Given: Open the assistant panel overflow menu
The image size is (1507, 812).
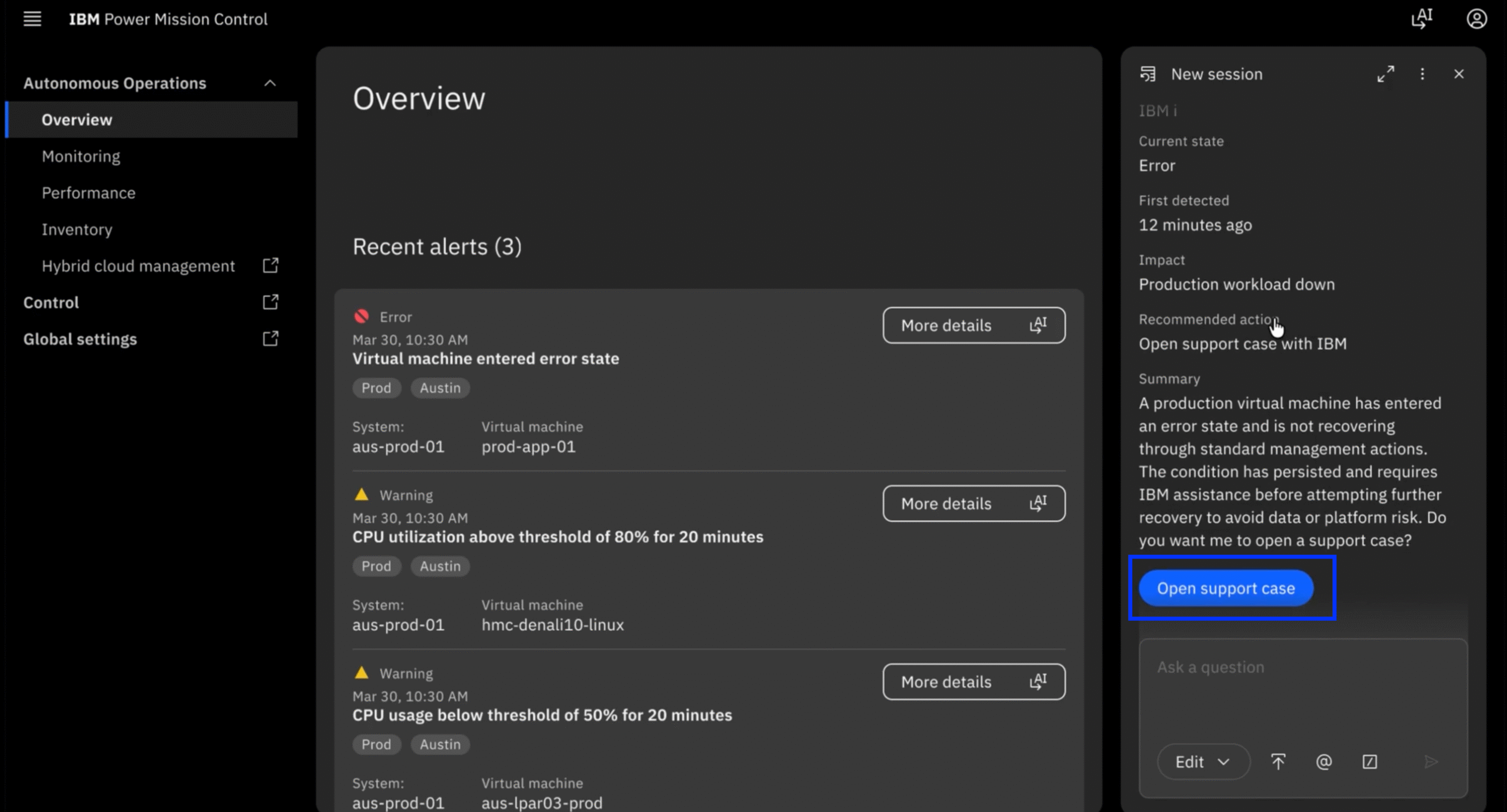Looking at the screenshot, I should (x=1422, y=74).
